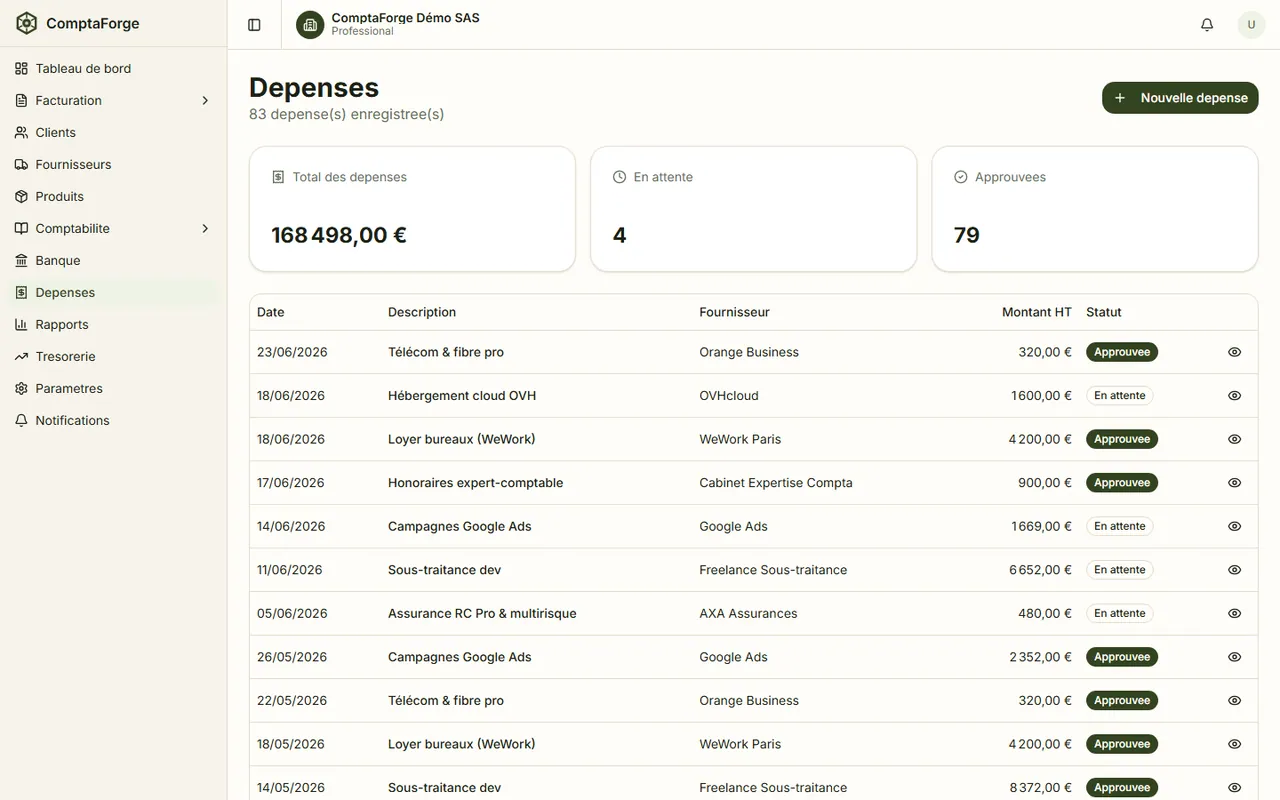Image resolution: width=1280 pixels, height=800 pixels.
Task: Click the plus icon in Nouvelle depense button
Action: pos(1120,98)
